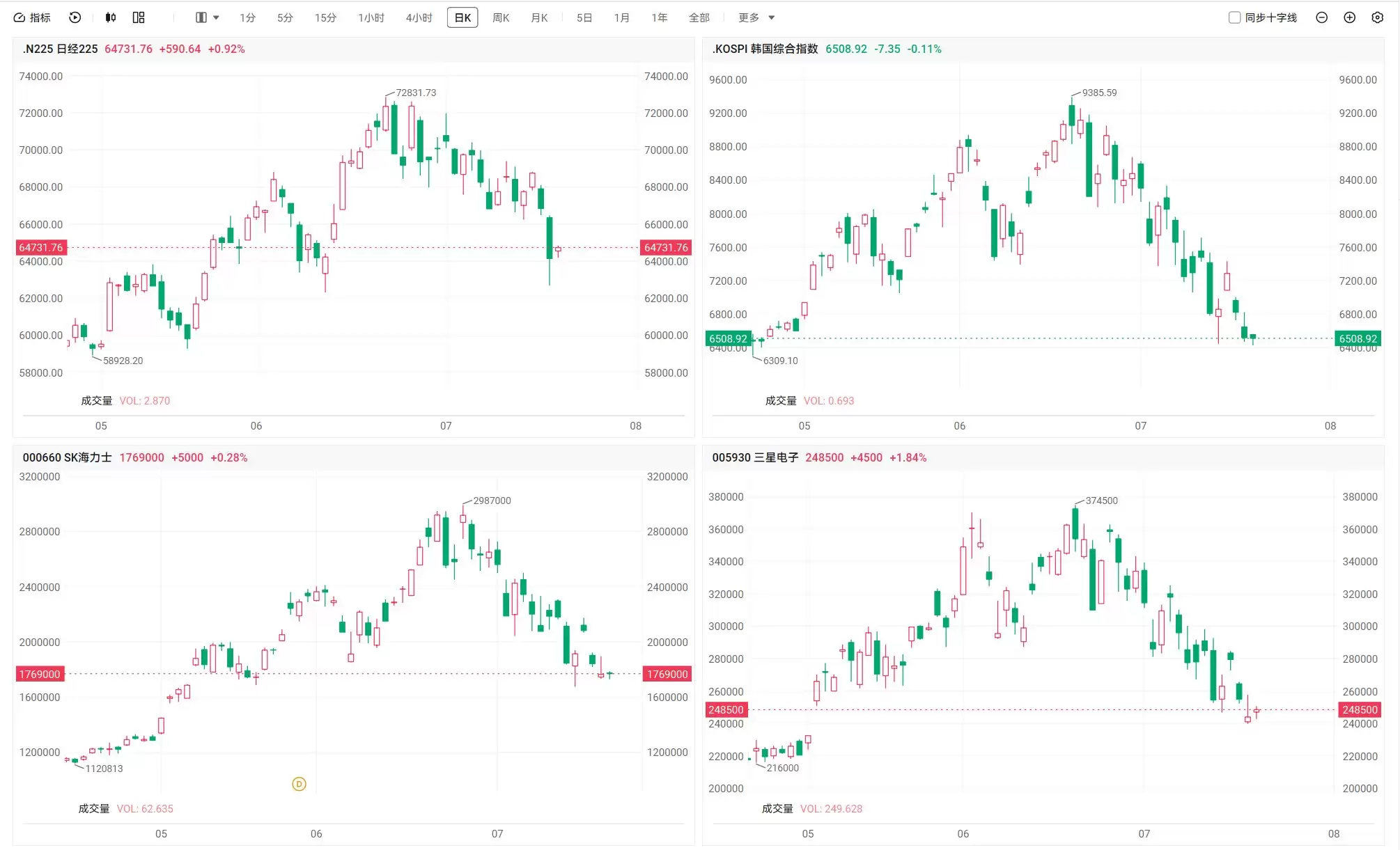Click the dividend D marker on SK海力士 chart
This screenshot has height=850, width=1400.
point(299,784)
